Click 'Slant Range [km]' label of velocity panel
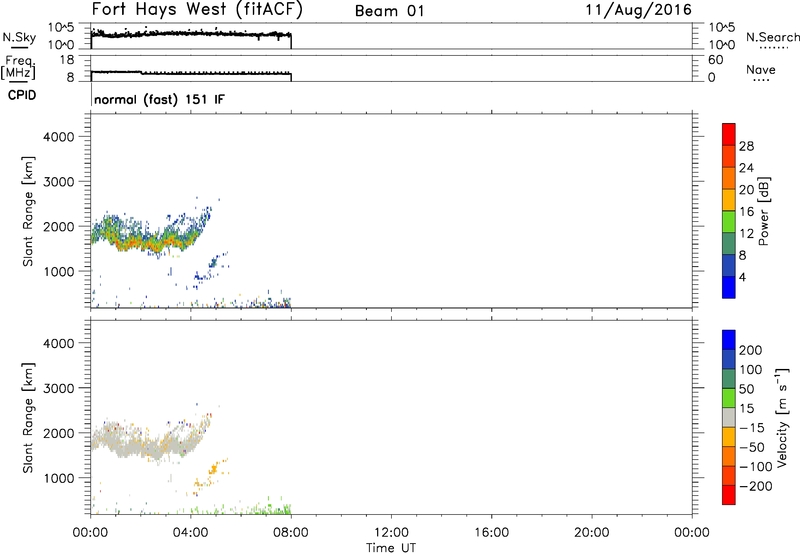800x554 pixels. click(x=28, y=418)
